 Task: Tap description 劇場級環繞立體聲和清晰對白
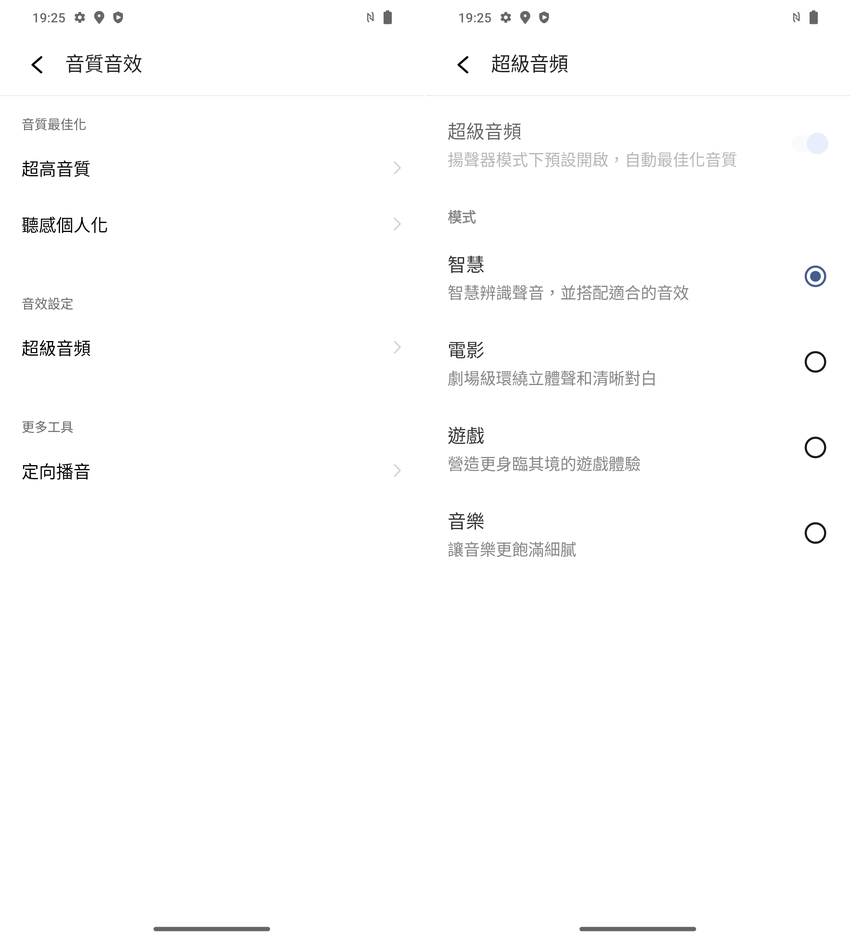click(x=551, y=378)
